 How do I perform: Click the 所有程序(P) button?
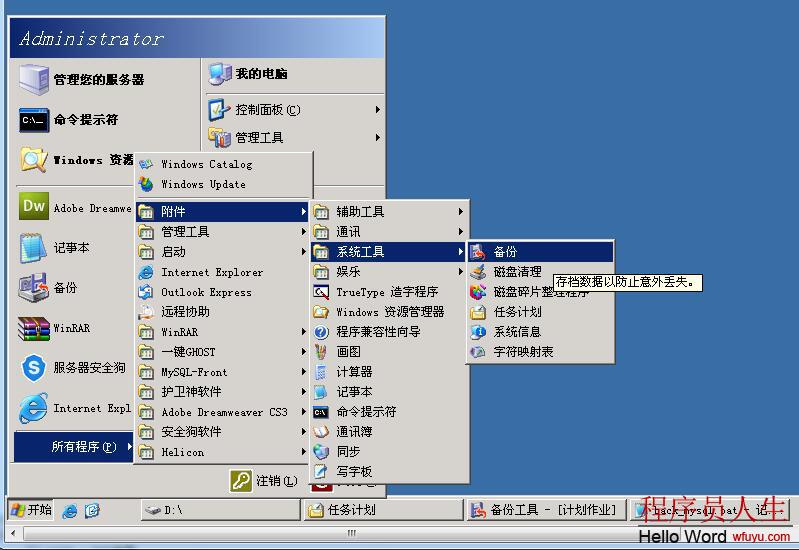[x=74, y=447]
